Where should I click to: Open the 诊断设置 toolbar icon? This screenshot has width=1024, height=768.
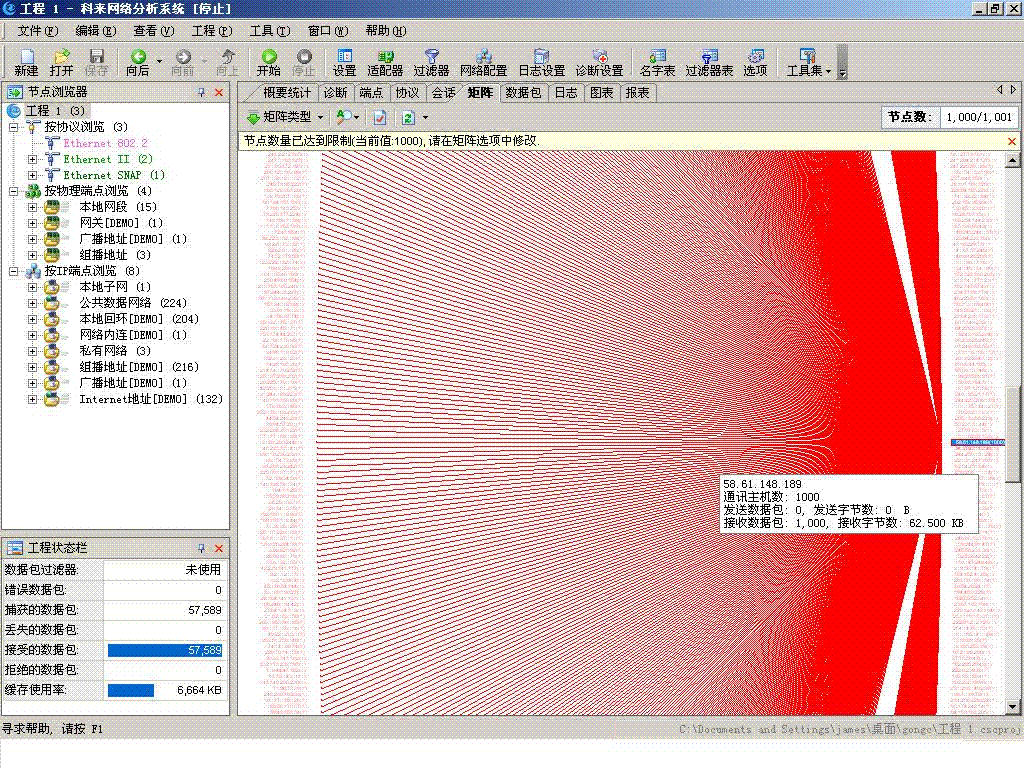599,62
